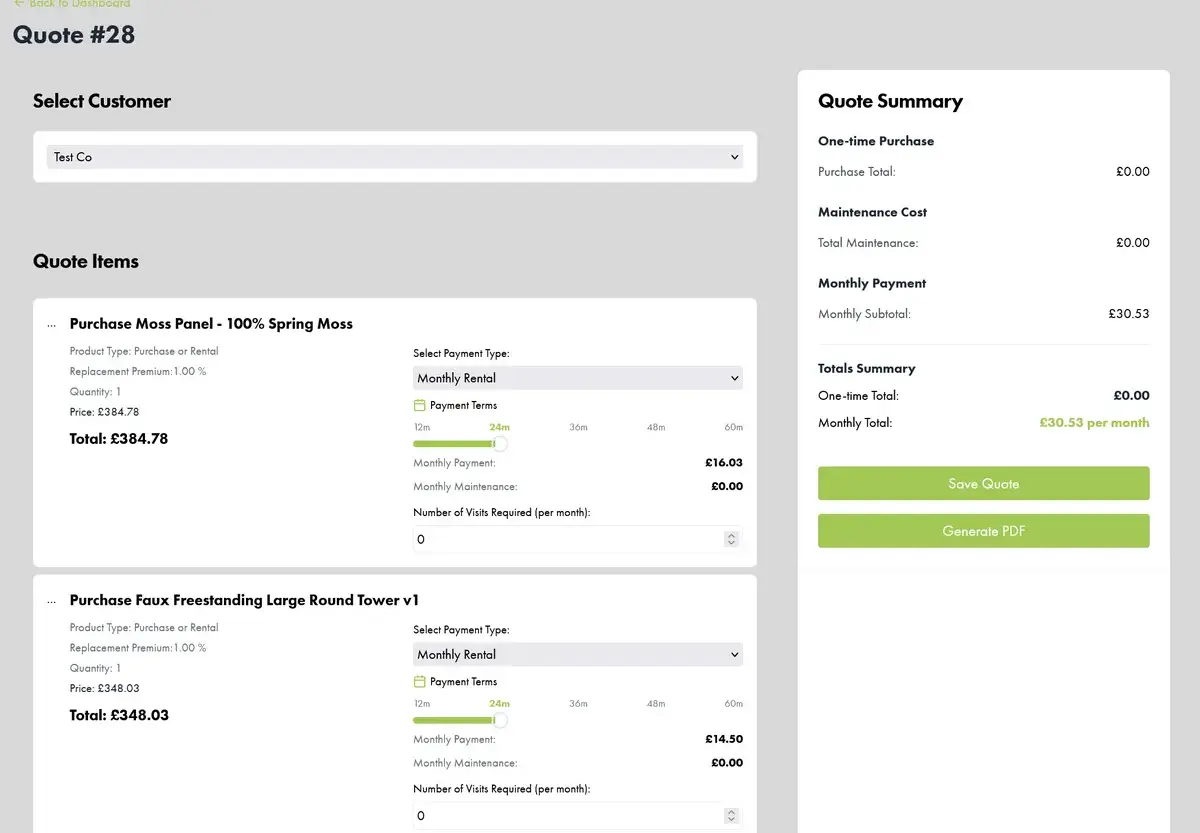Click the drag handle icon on Round Tower item

(52, 600)
